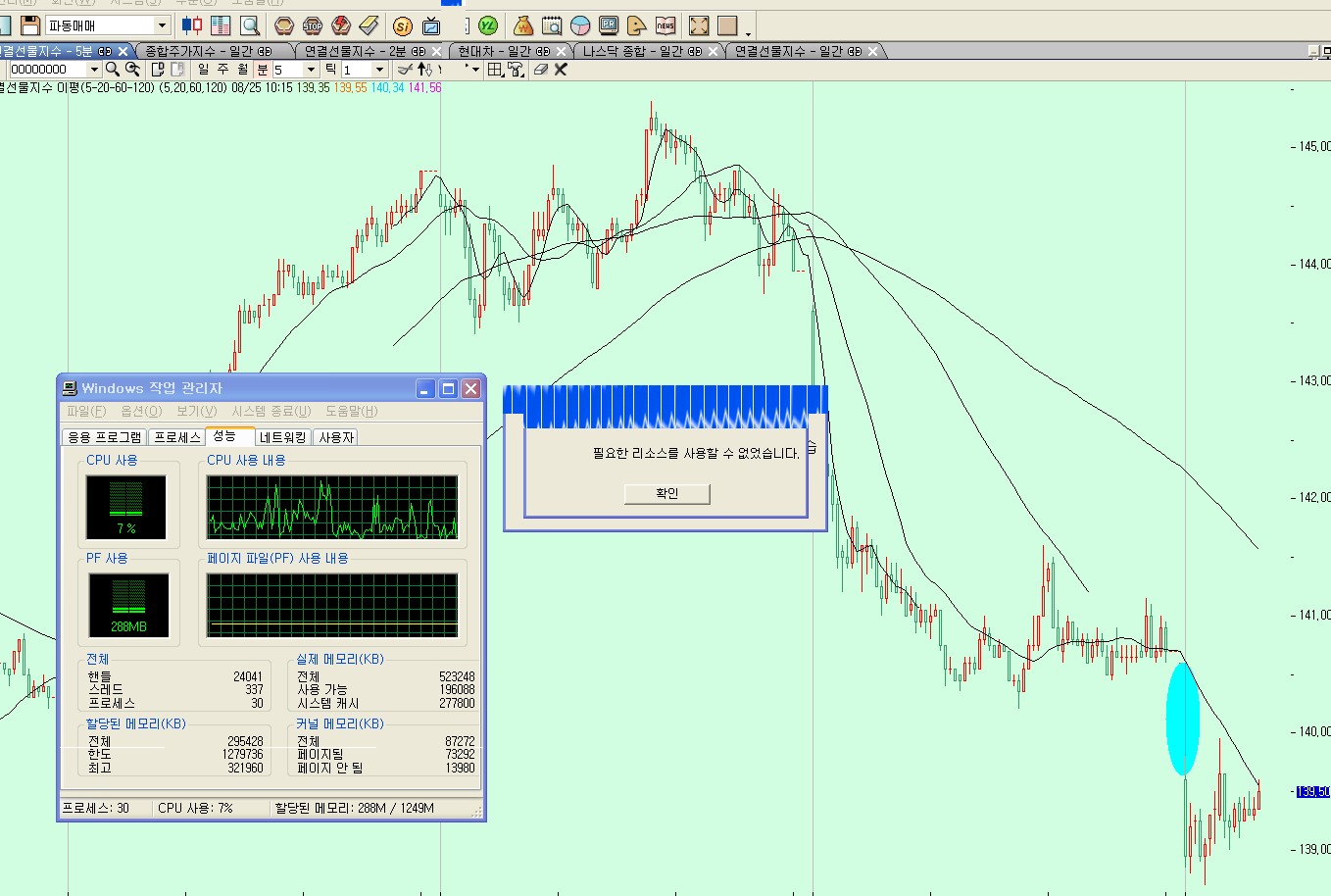
Task: Expand the 파동매매 dropdown list
Action: pos(162,25)
